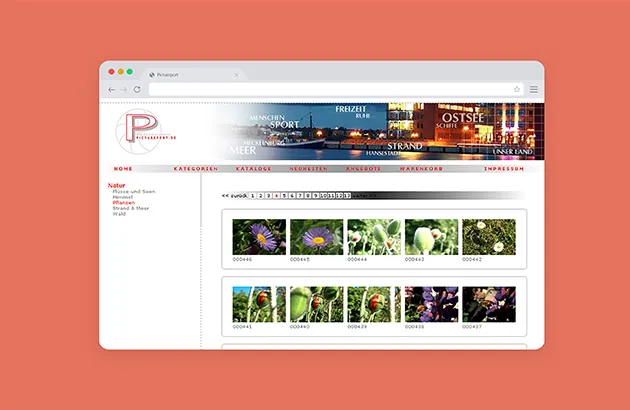The image size is (630, 410).
Task: Select the Pflanzen category in the sidebar
Action: pos(125,202)
